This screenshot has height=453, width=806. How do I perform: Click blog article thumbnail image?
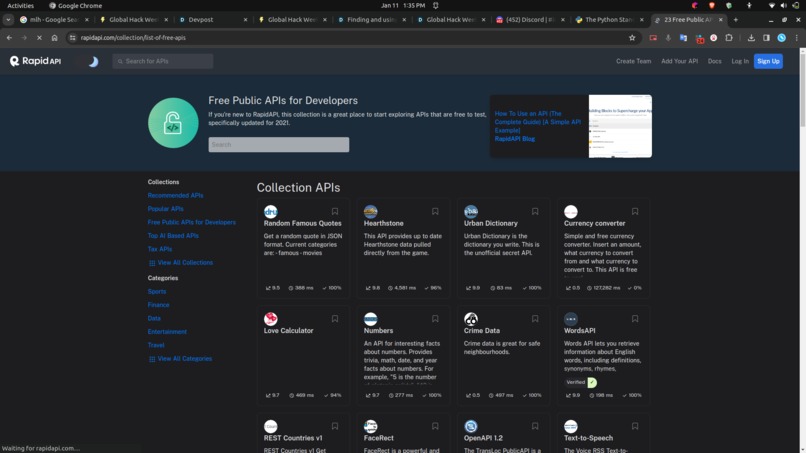(x=620, y=126)
